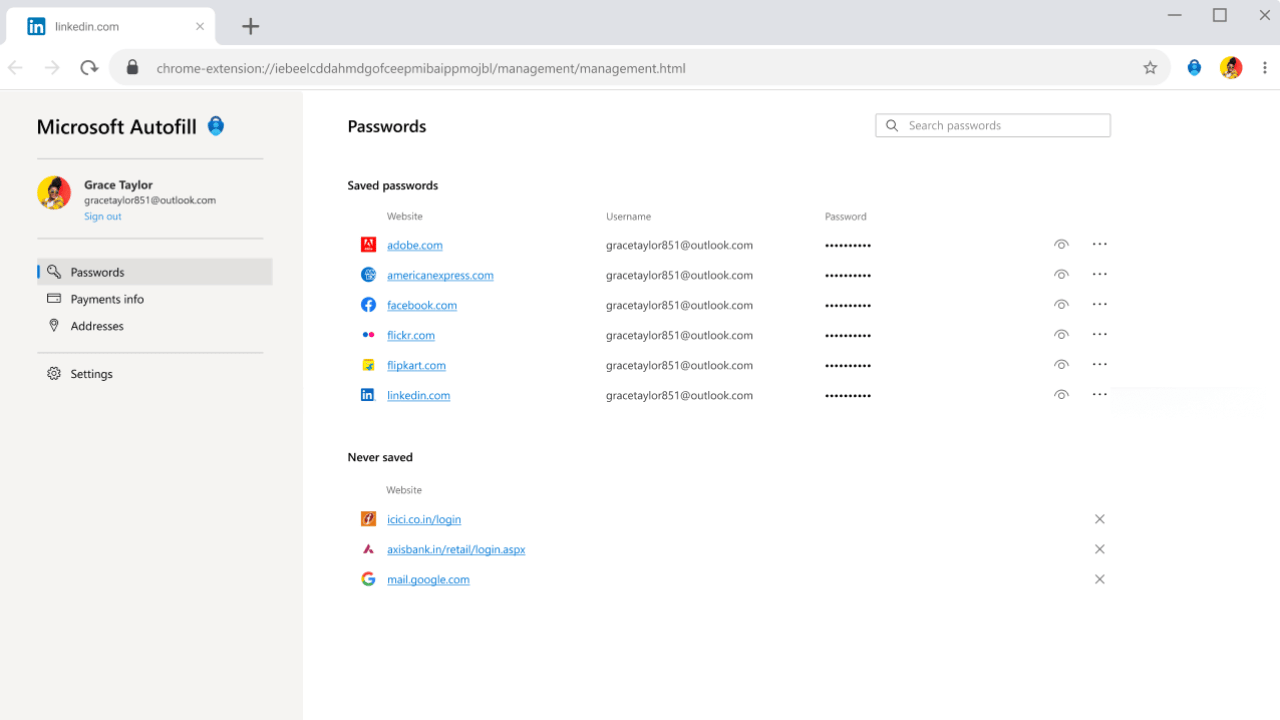The width and height of the screenshot is (1280, 720).
Task: Click the Axis Bank favicon
Action: 368,549
